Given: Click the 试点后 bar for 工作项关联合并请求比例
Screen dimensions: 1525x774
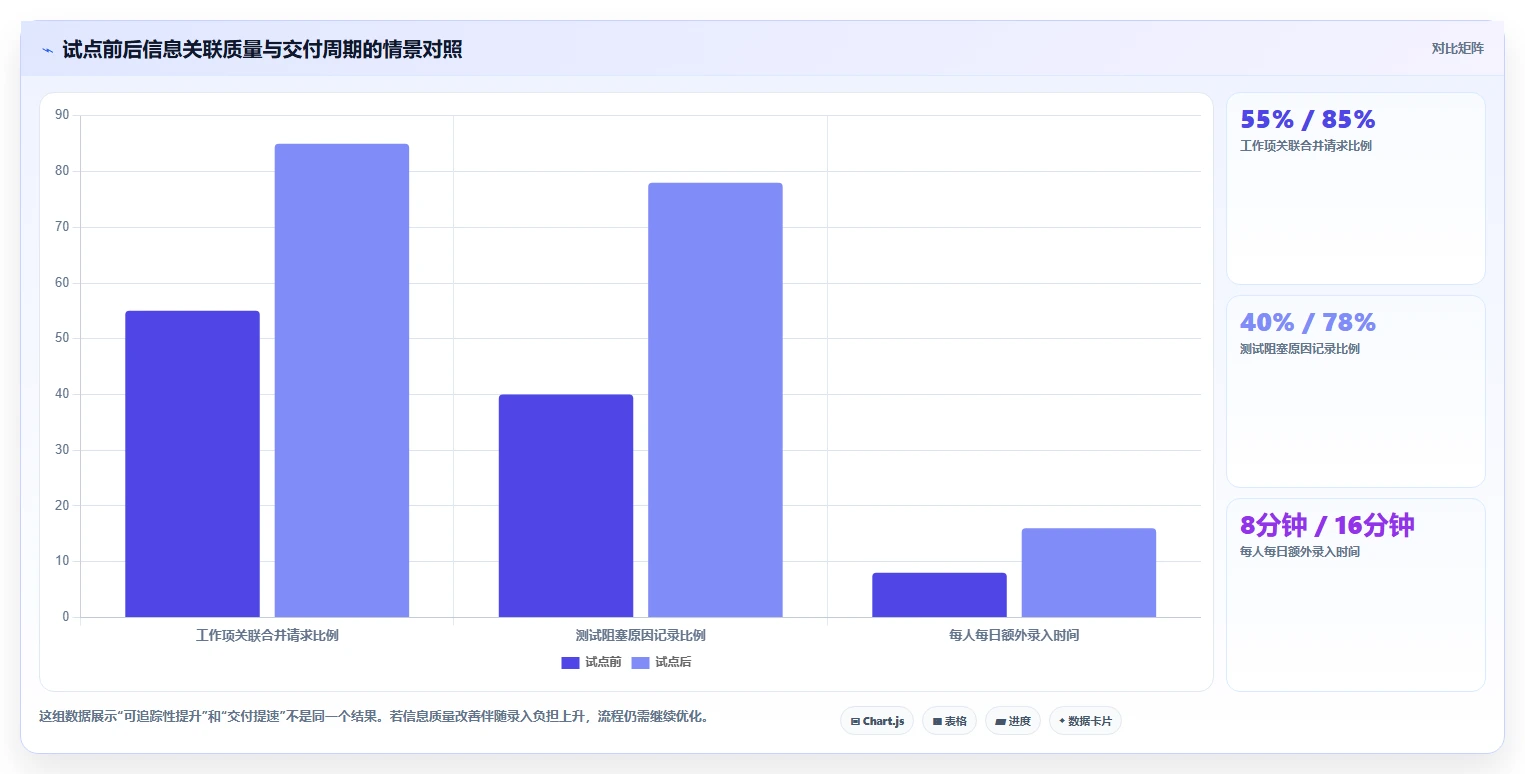Looking at the screenshot, I should point(342,380).
